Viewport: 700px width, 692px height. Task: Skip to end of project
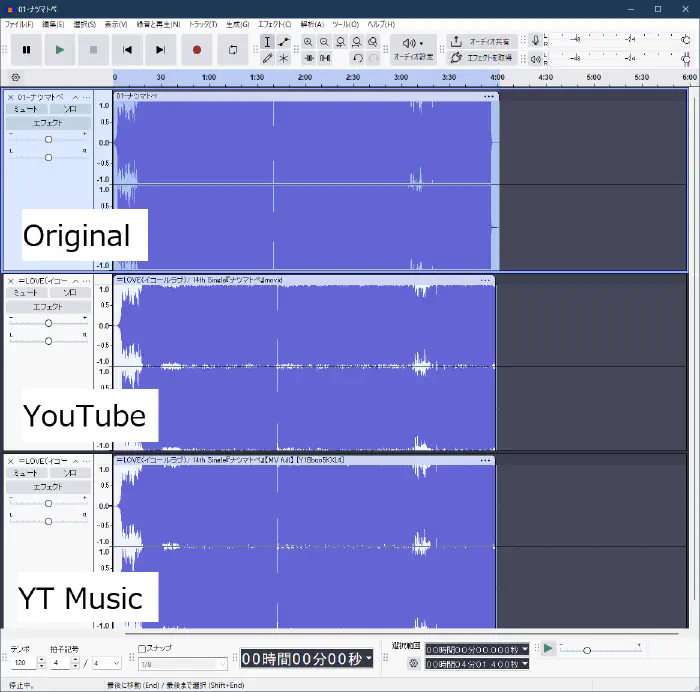tap(160, 50)
